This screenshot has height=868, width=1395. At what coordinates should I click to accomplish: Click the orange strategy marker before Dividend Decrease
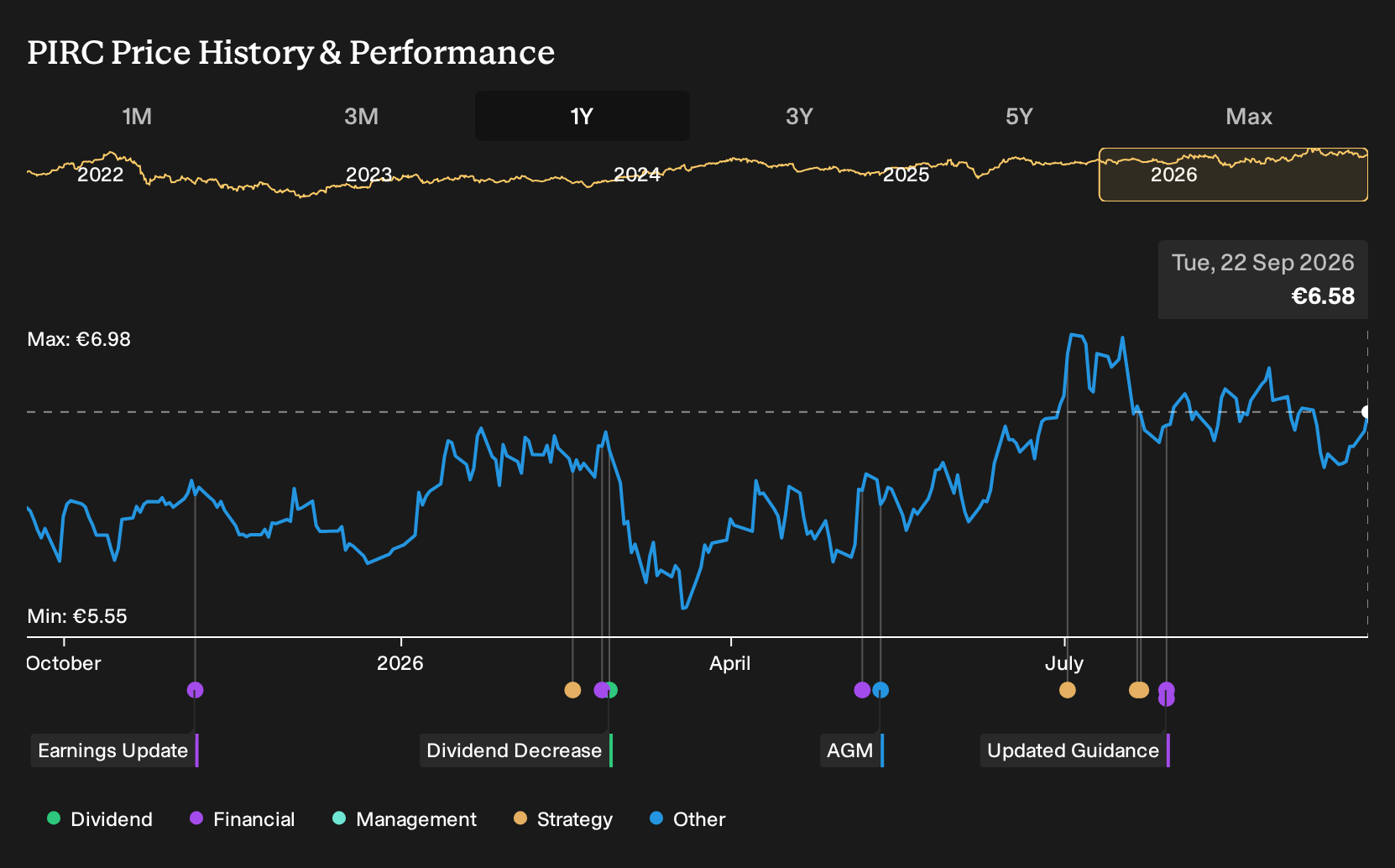(x=572, y=690)
